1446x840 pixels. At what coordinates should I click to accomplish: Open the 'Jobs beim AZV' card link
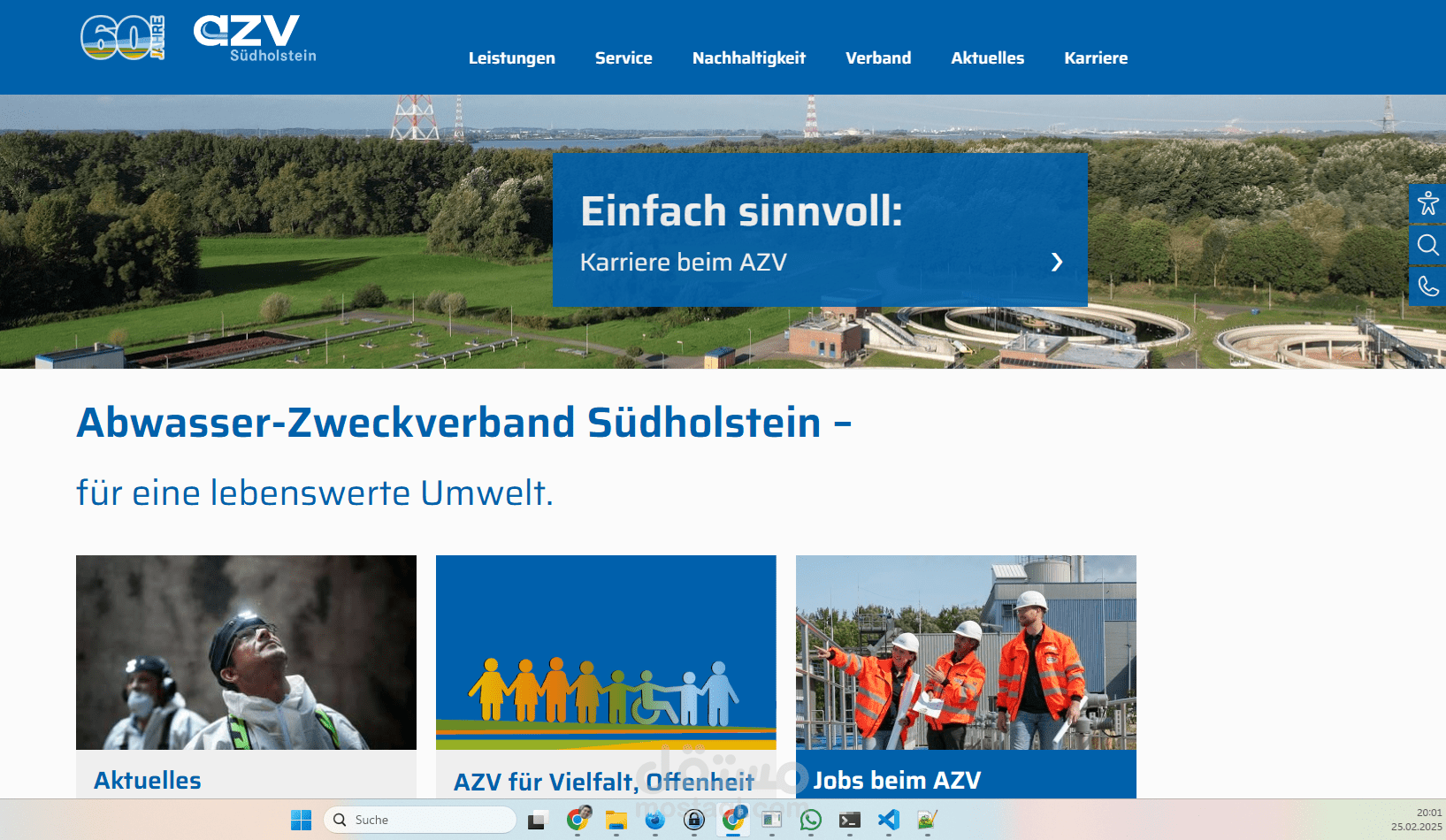(x=897, y=781)
